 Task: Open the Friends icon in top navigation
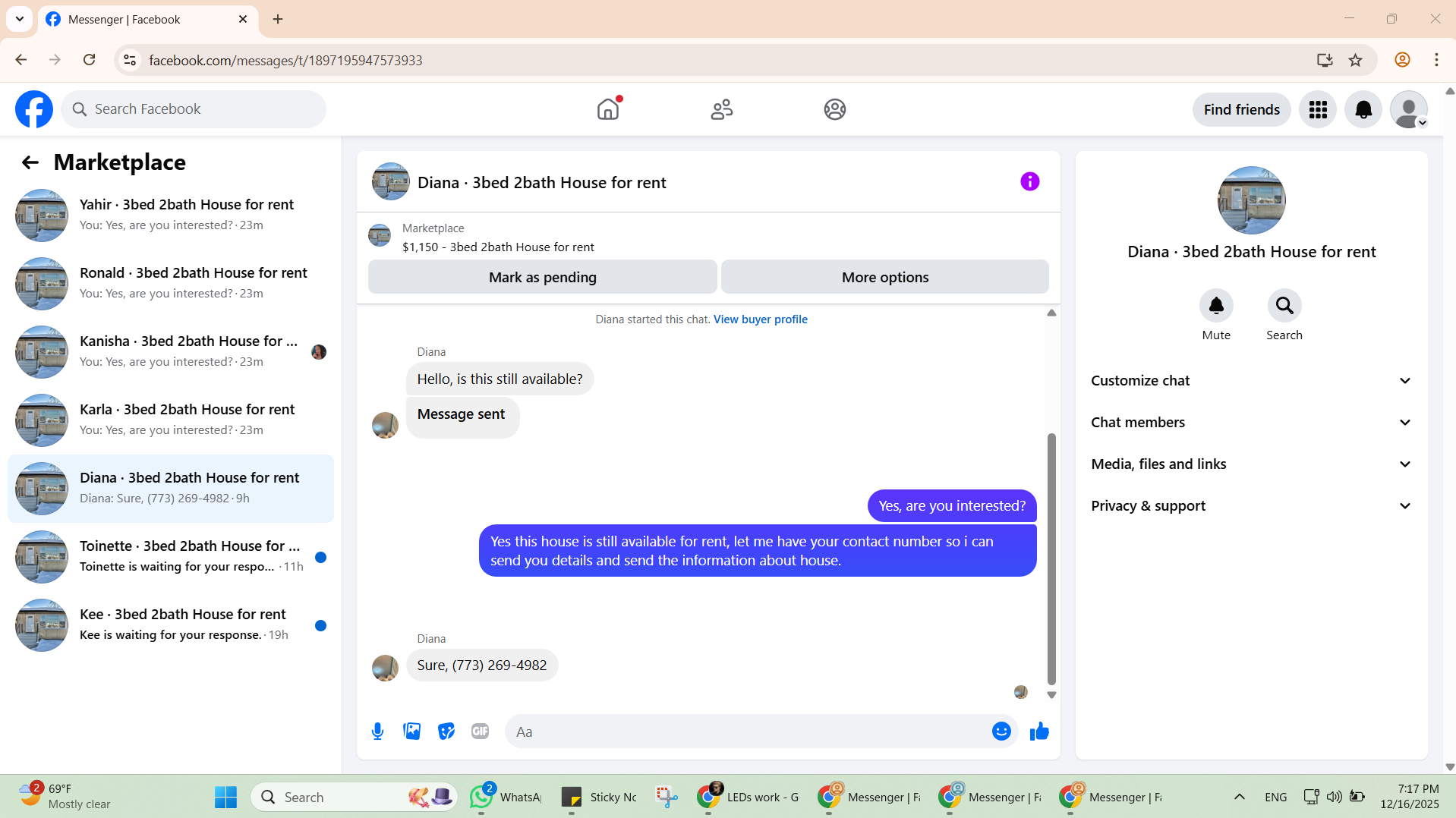click(x=722, y=109)
